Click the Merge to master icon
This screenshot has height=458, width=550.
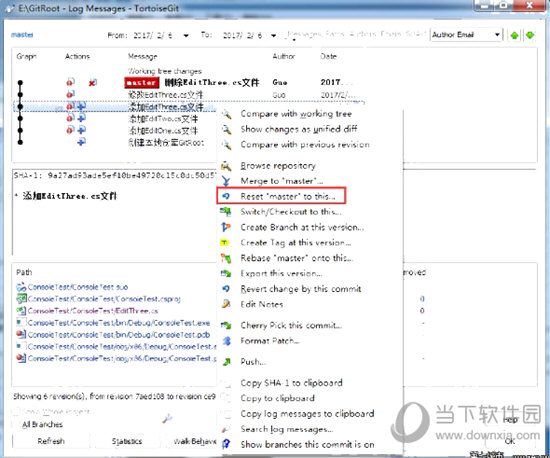(227, 181)
